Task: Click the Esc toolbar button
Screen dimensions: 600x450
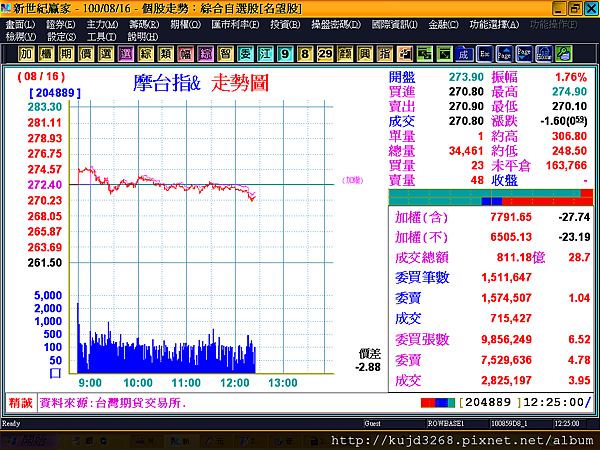Action: [x=484, y=54]
